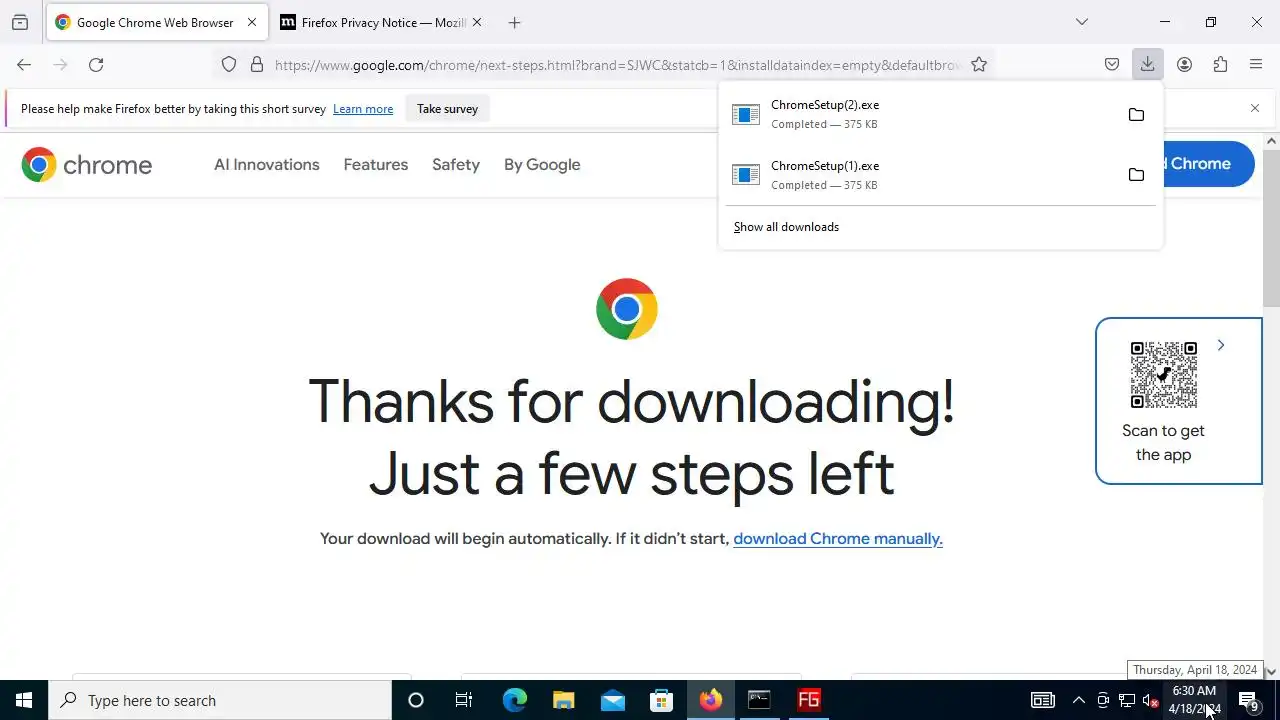Open tracking protection shield icon

tap(229, 65)
